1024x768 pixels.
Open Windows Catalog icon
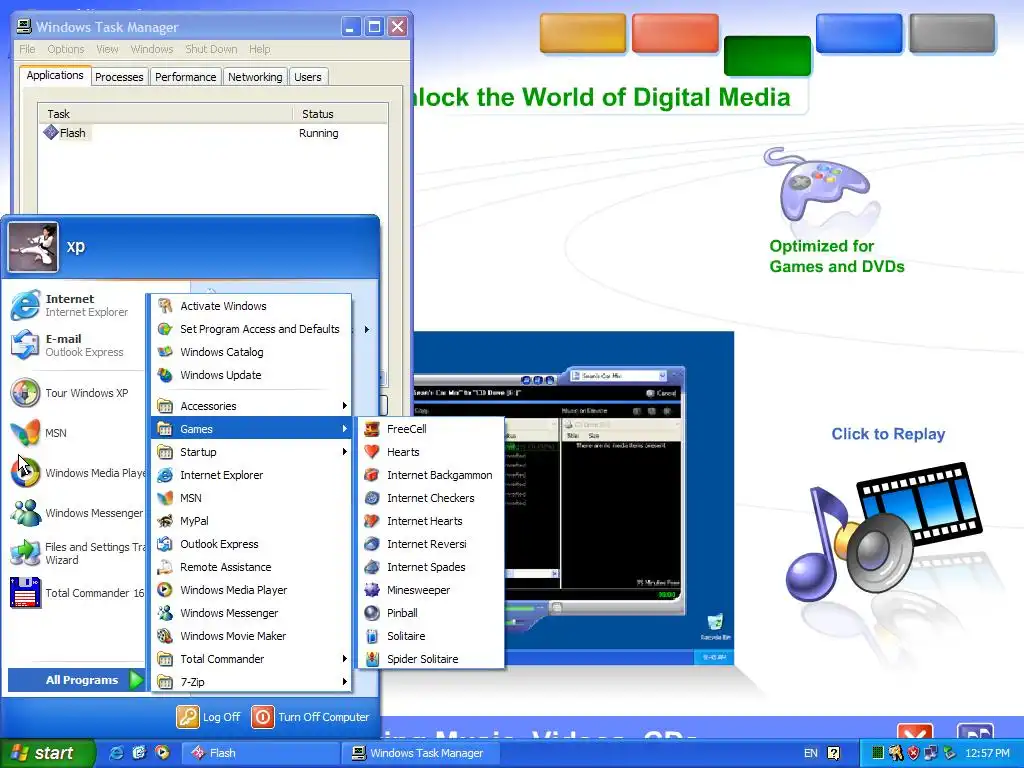tap(165, 352)
